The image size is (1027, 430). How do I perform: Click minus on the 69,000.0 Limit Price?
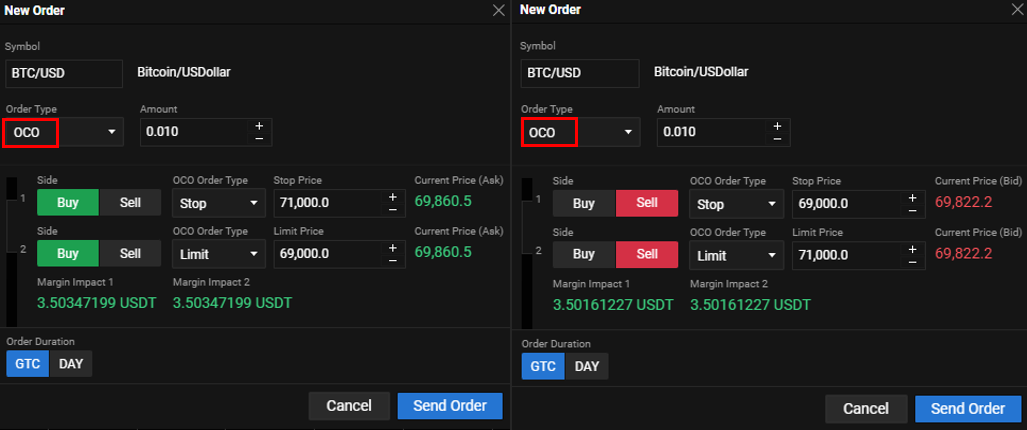[393, 261]
